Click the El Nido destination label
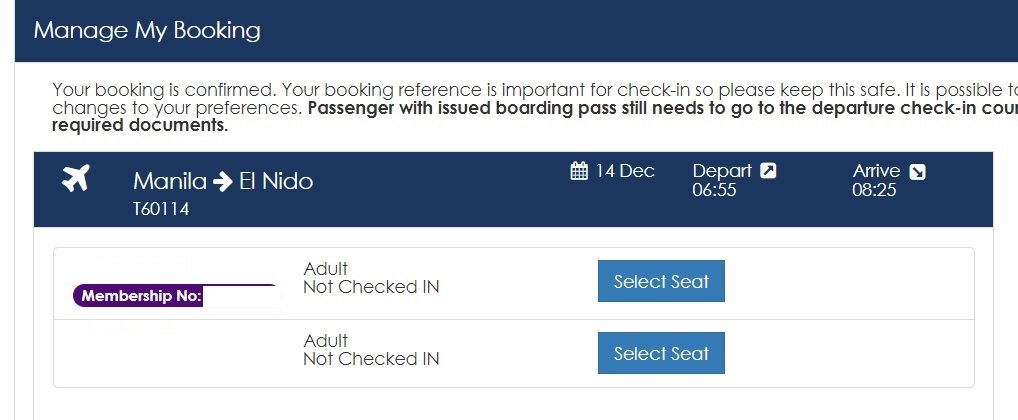Image resolution: width=1018 pixels, height=420 pixels. point(276,181)
